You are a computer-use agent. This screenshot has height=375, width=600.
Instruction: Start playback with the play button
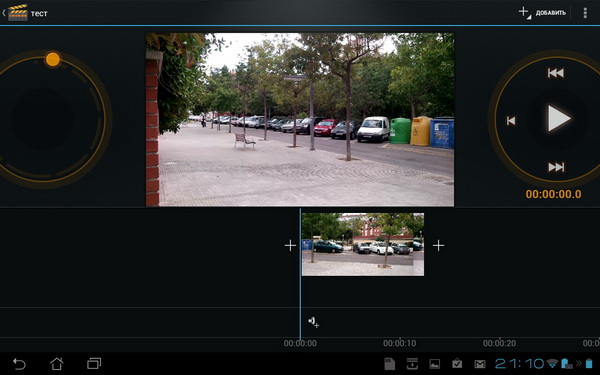pos(559,119)
